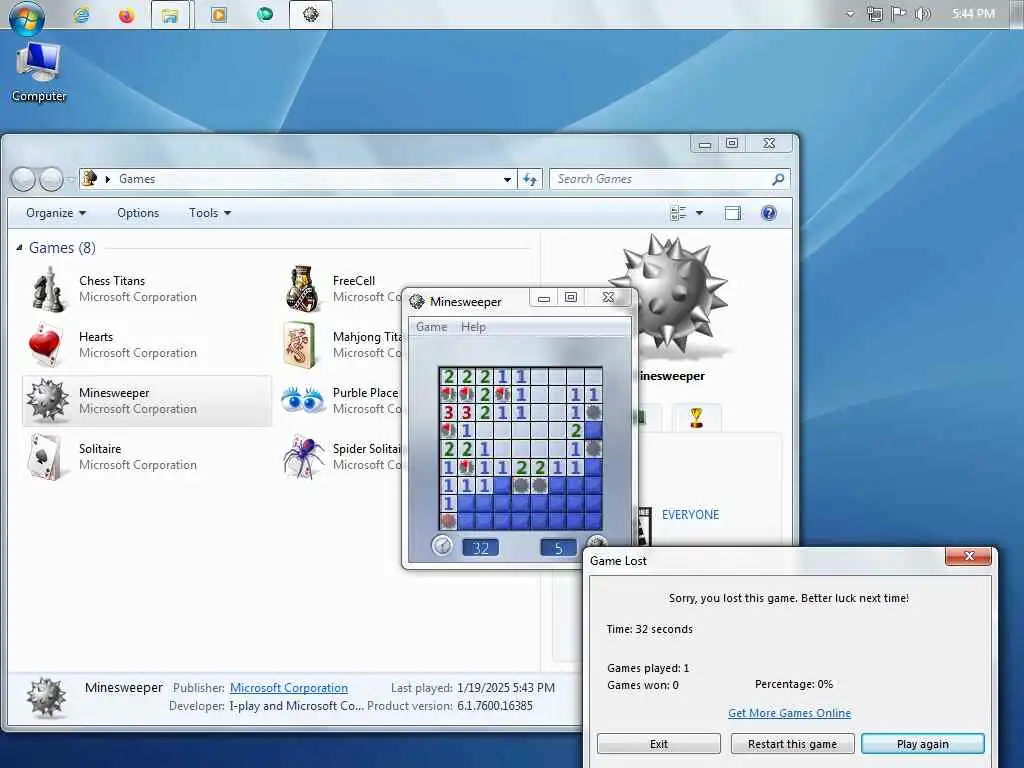Select Purble Place game
This screenshot has height=768, width=1024.
(342, 401)
